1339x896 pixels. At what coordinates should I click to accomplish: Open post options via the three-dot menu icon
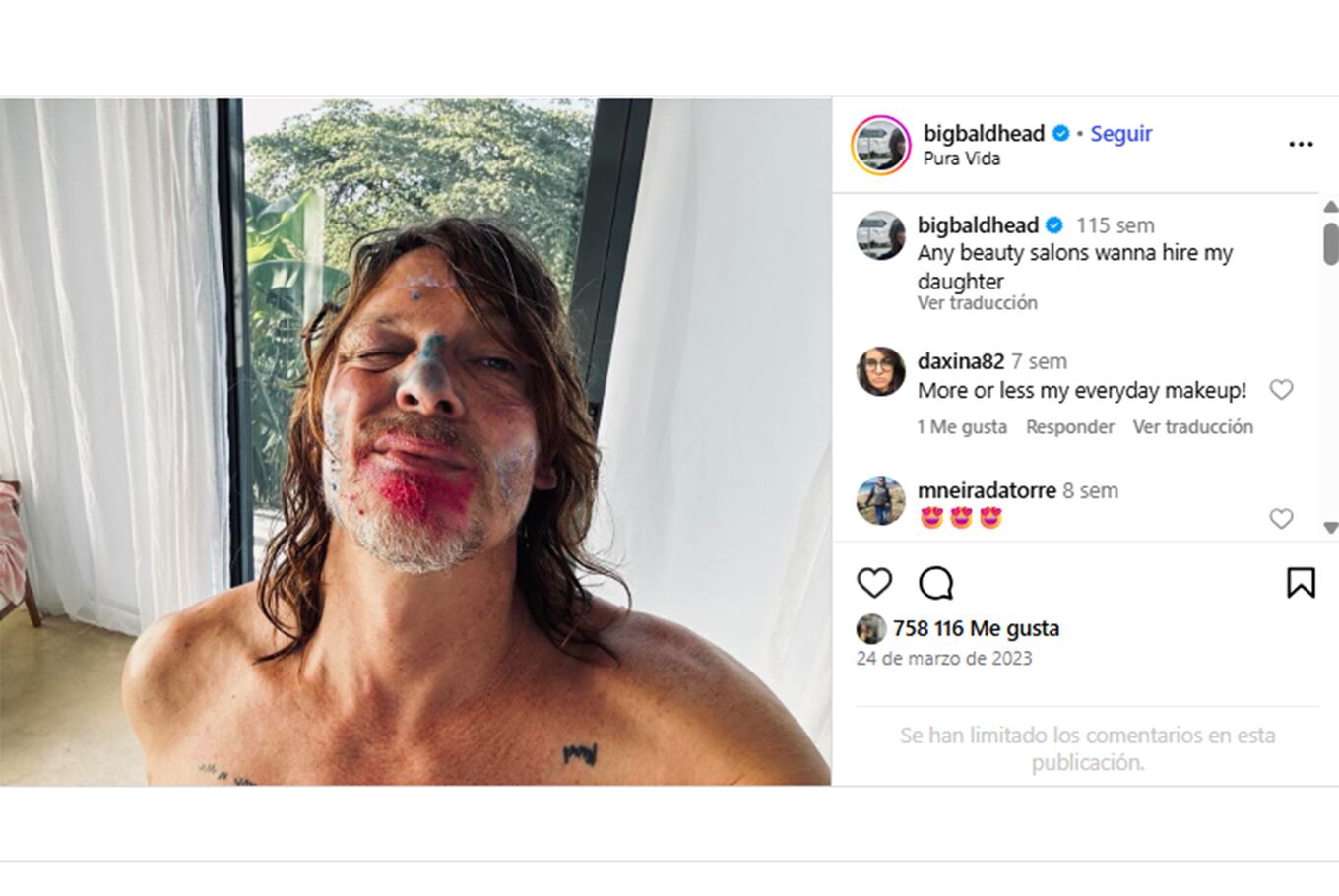point(1299,144)
